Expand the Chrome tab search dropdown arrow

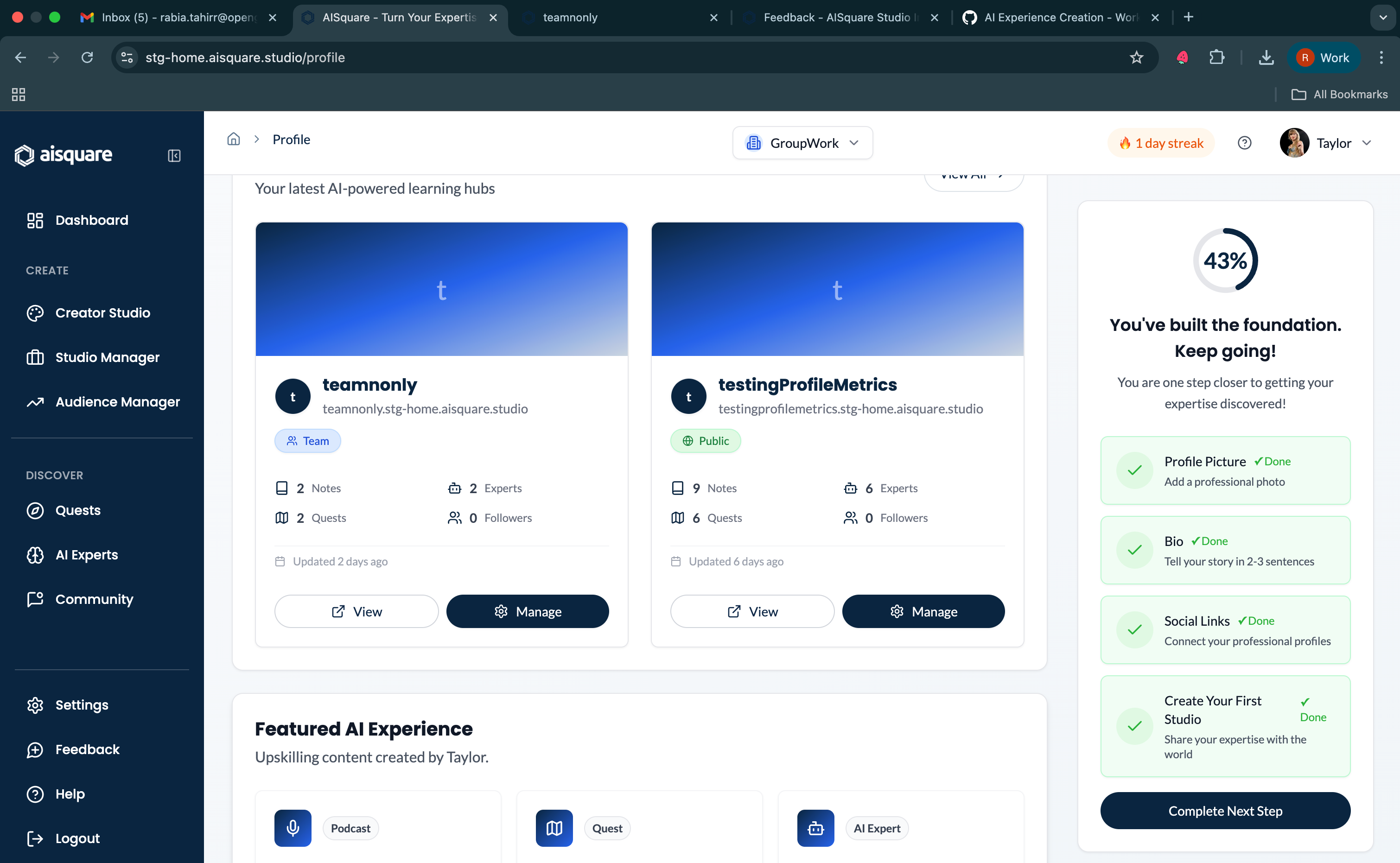pos(1382,17)
